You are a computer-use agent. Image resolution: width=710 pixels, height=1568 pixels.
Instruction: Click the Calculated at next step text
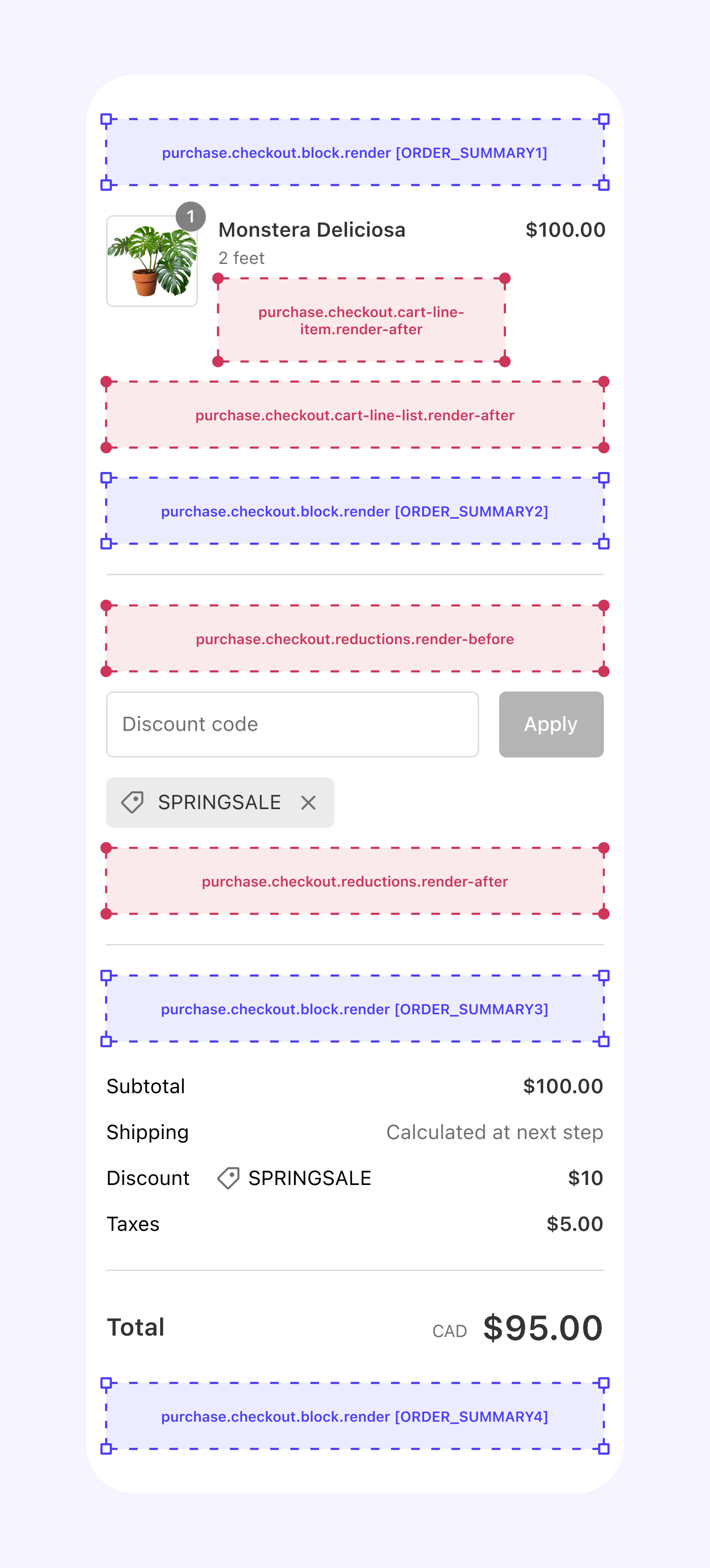coord(494,1132)
